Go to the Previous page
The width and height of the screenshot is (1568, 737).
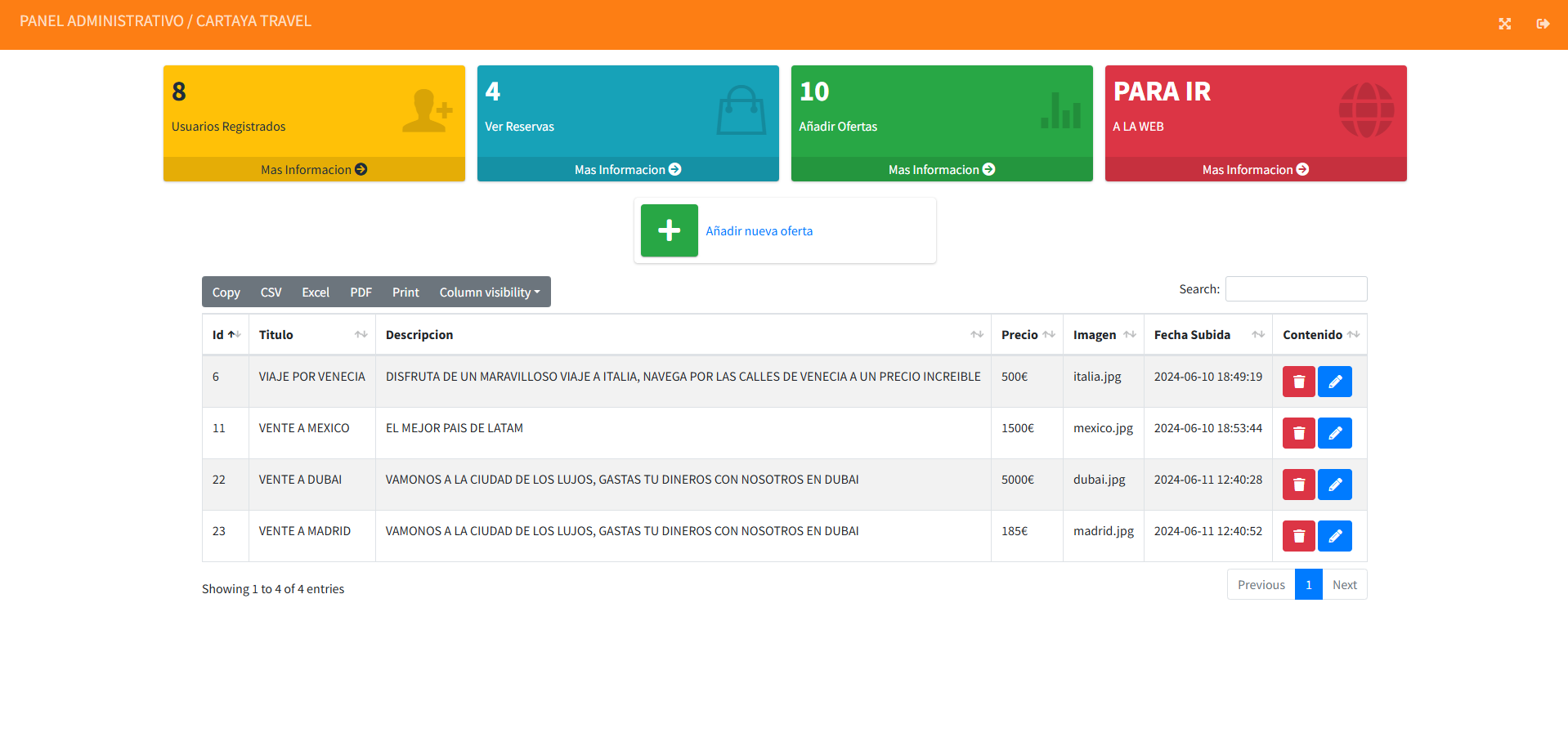(1261, 585)
